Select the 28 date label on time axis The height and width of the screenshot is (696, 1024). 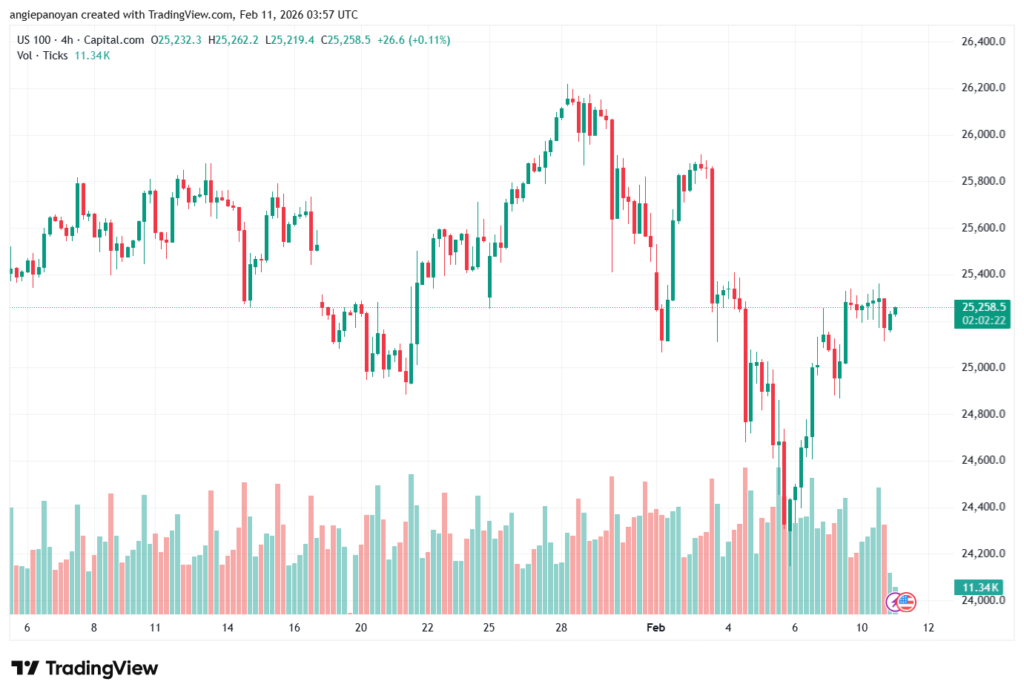pyautogui.click(x=562, y=627)
